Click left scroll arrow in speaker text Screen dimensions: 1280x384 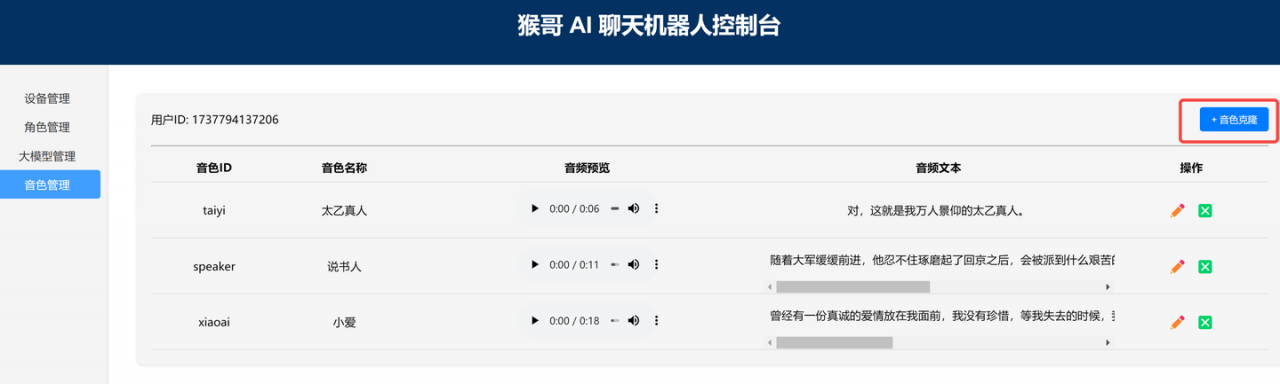769,286
